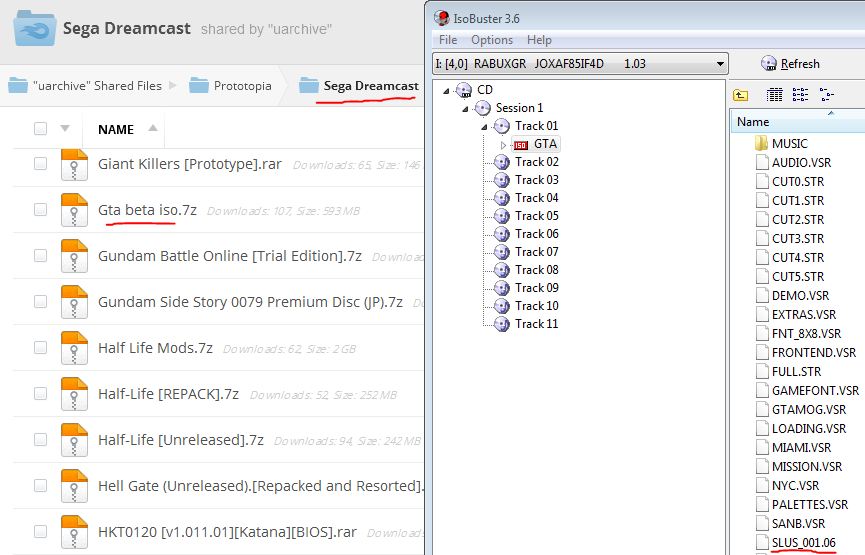865x555 pixels.
Task: Click archive icon of Half-Life [REPACK].7z
Action: click(x=74, y=394)
